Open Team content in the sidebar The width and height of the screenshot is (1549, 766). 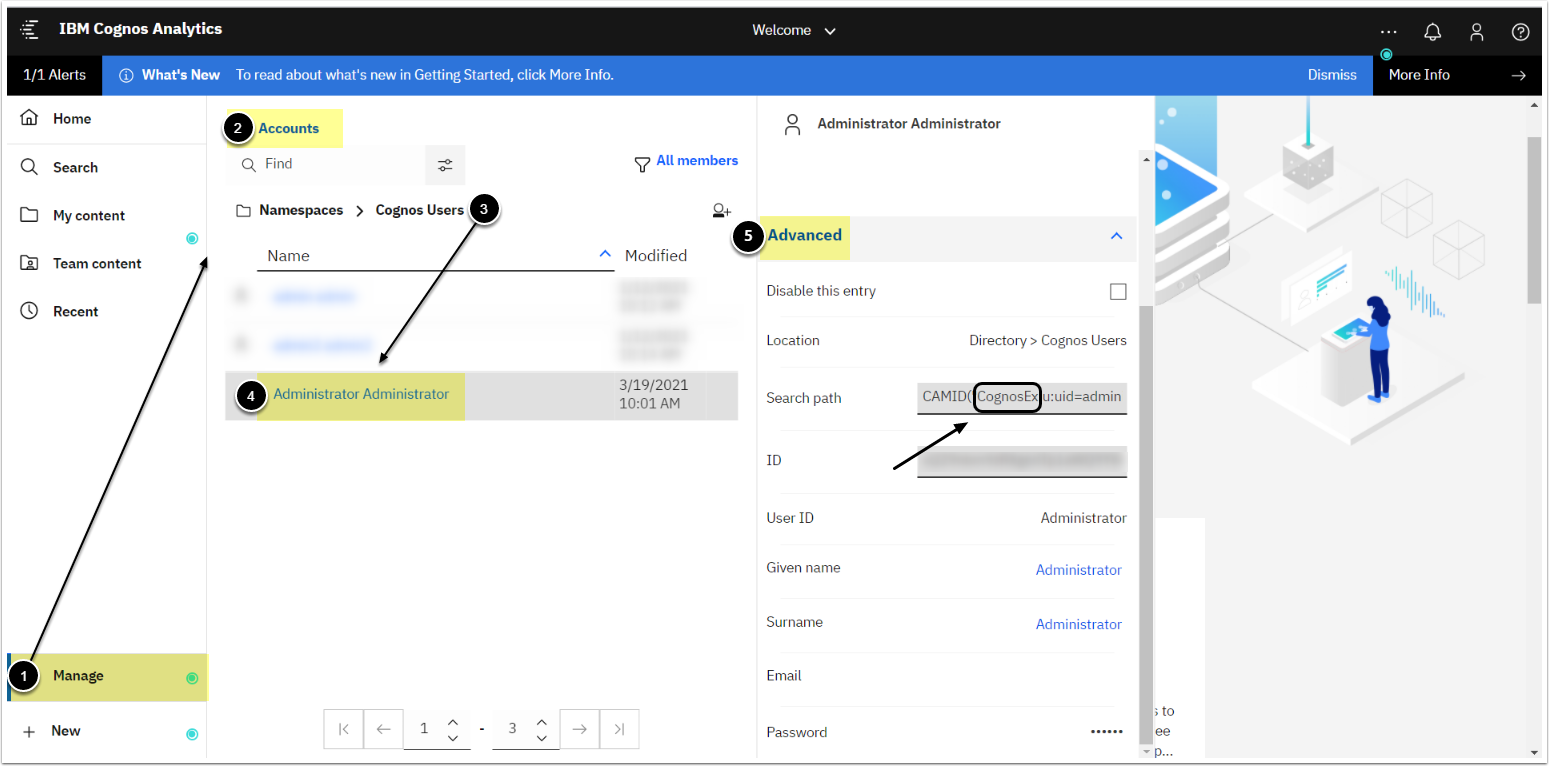click(97, 263)
